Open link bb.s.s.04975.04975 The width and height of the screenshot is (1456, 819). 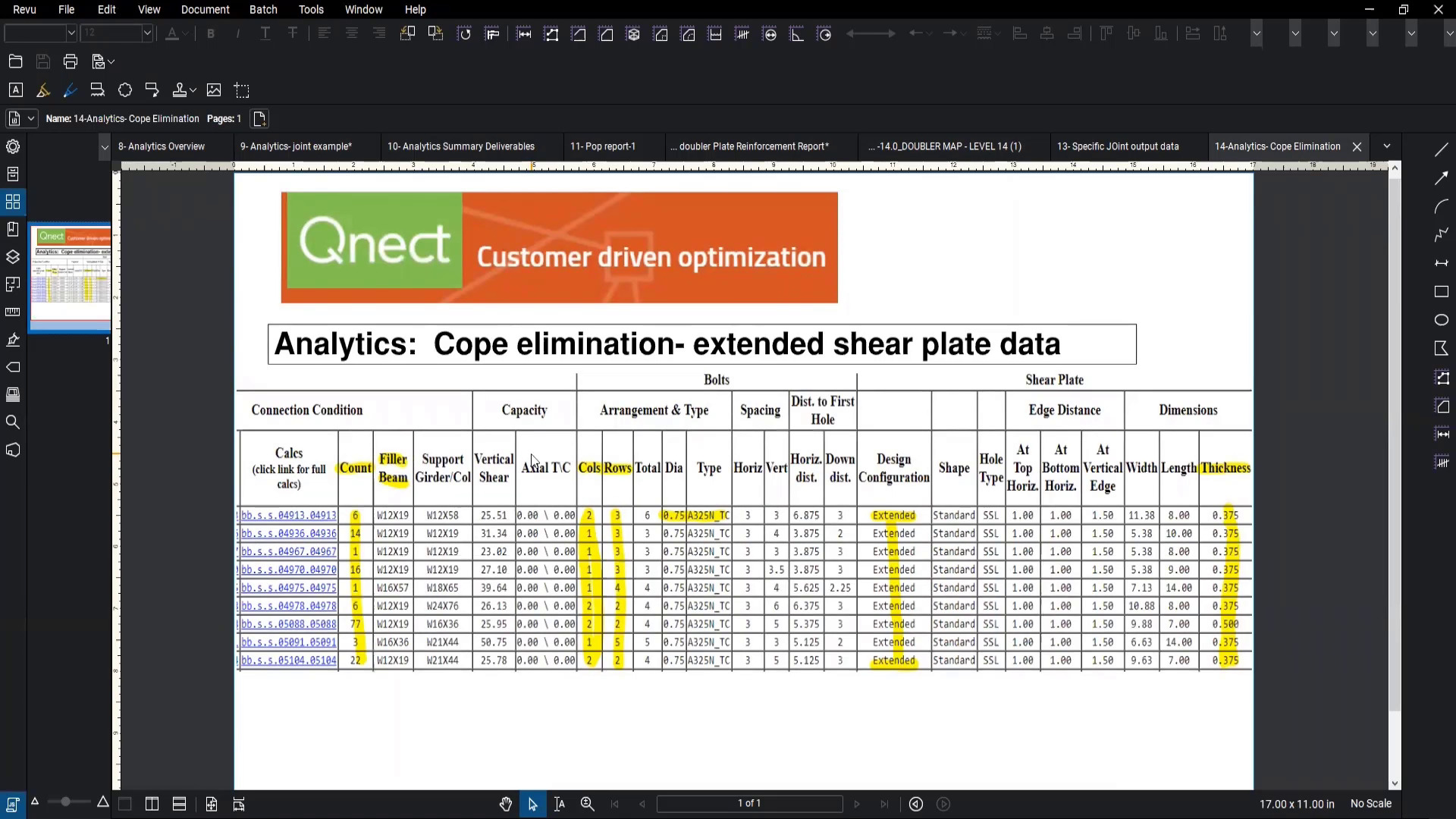[288, 588]
